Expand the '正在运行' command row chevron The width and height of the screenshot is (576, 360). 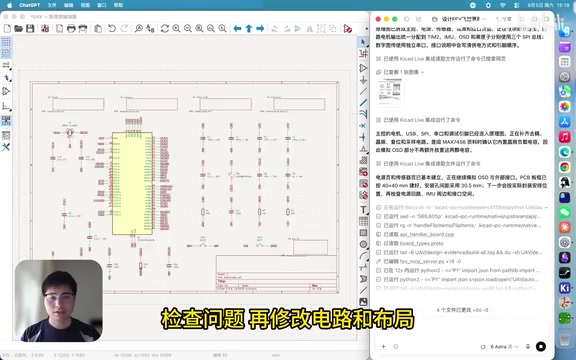(546, 208)
